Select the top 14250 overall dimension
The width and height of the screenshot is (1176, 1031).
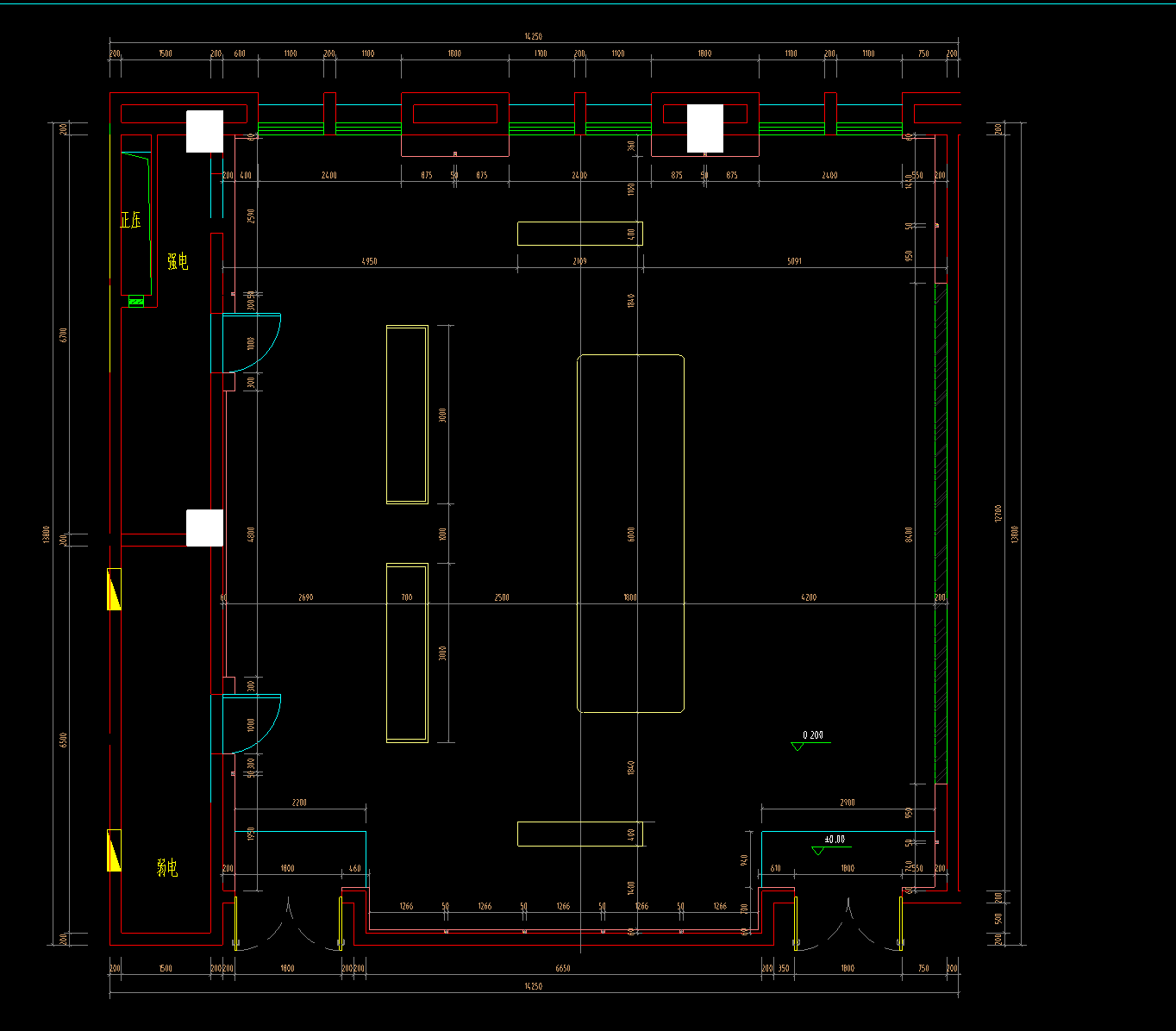[534, 36]
